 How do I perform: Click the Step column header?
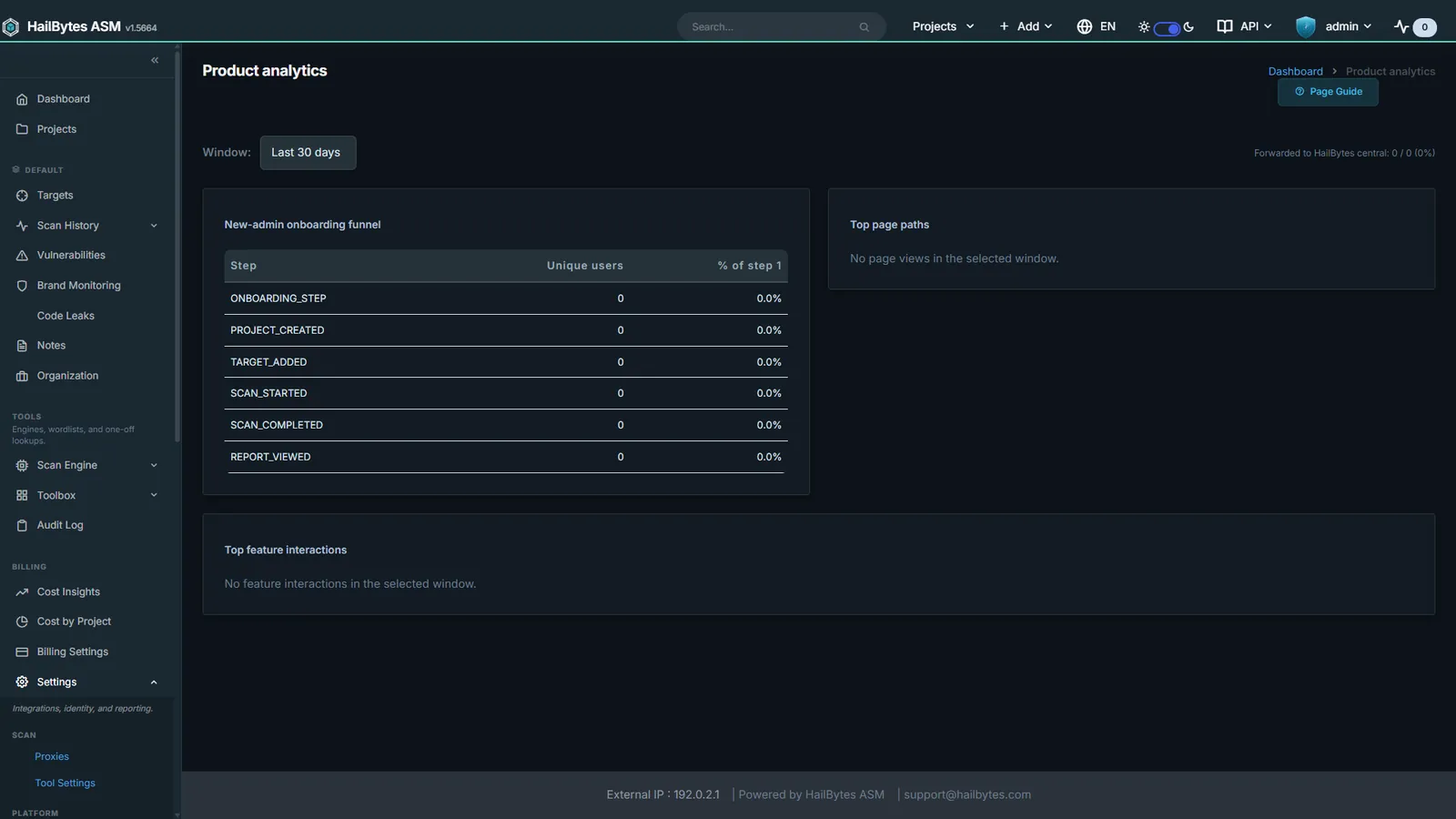(244, 266)
